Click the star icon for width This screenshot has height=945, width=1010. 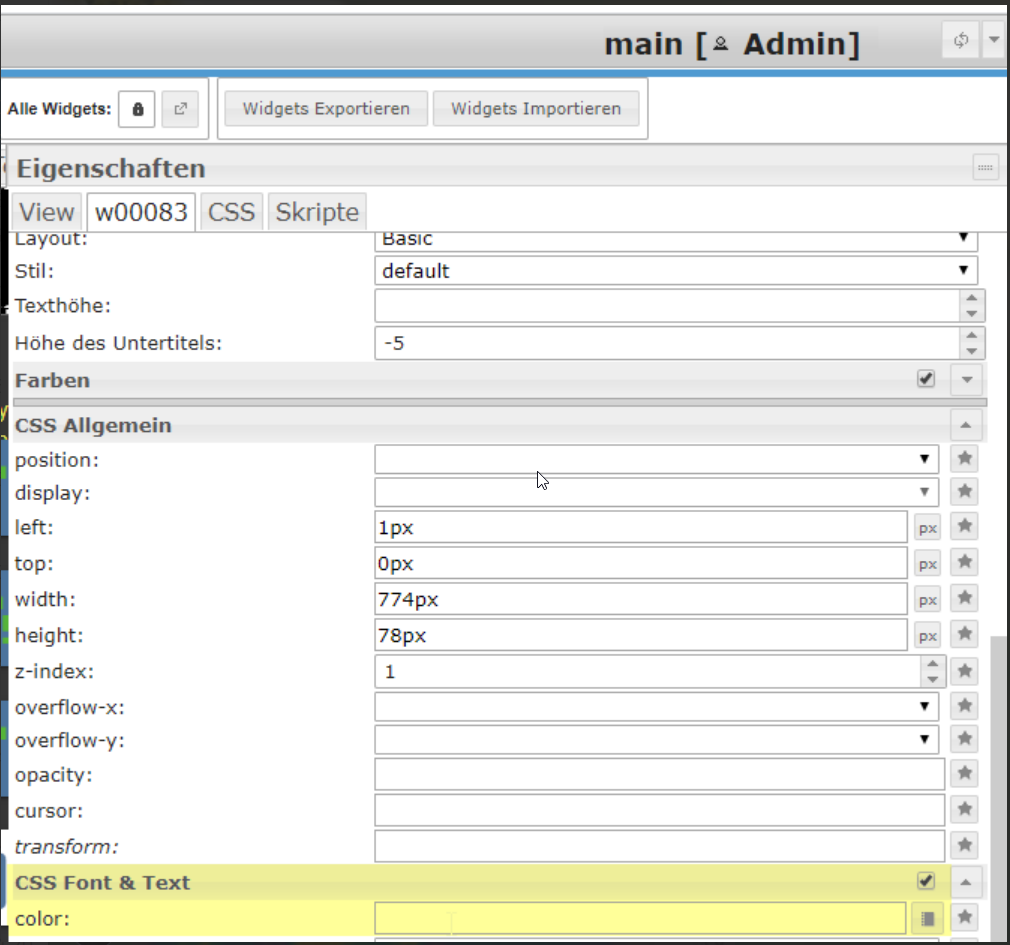point(964,598)
